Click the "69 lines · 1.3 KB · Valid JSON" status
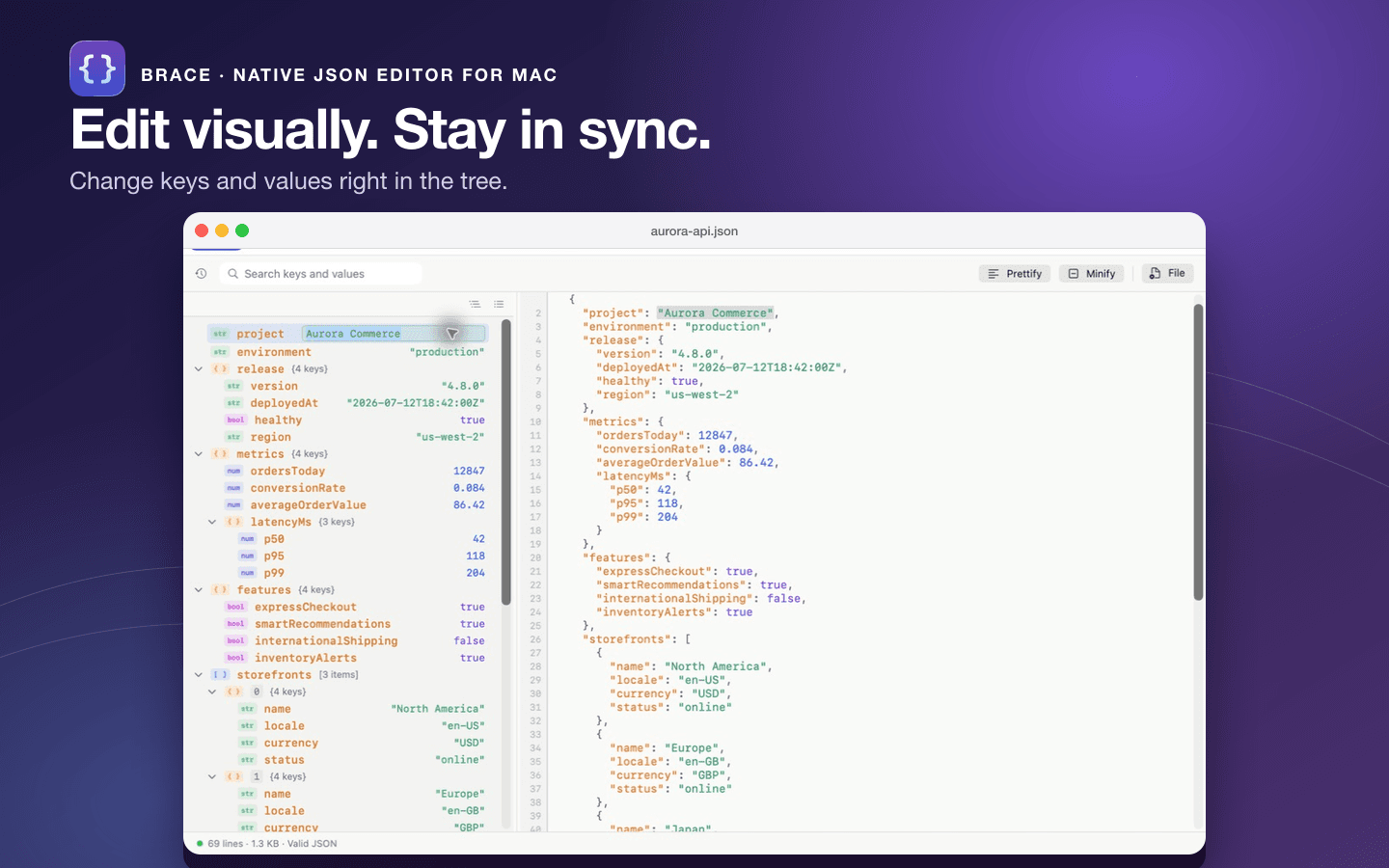The height and width of the screenshot is (868, 1389). pyautogui.click(x=272, y=844)
